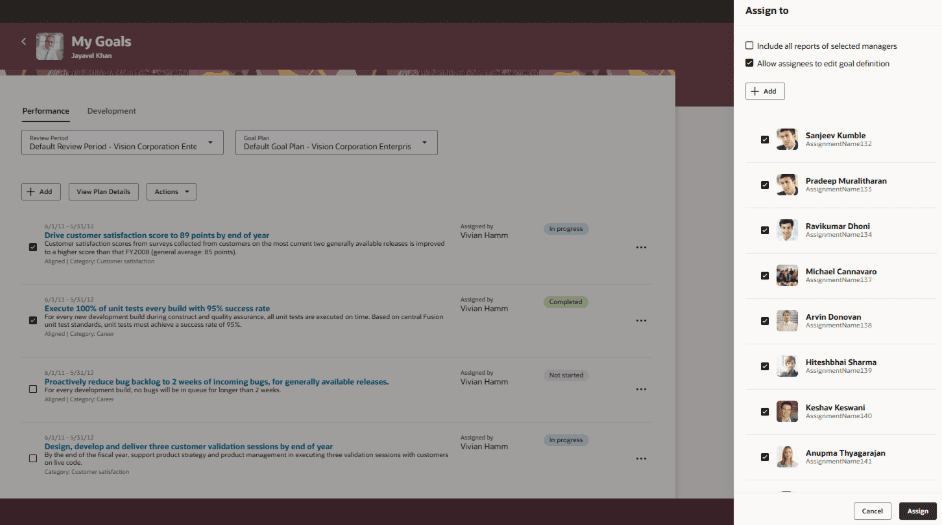
Task: Open more options for Drive customer satisfaction goal
Action: pyautogui.click(x=641, y=247)
